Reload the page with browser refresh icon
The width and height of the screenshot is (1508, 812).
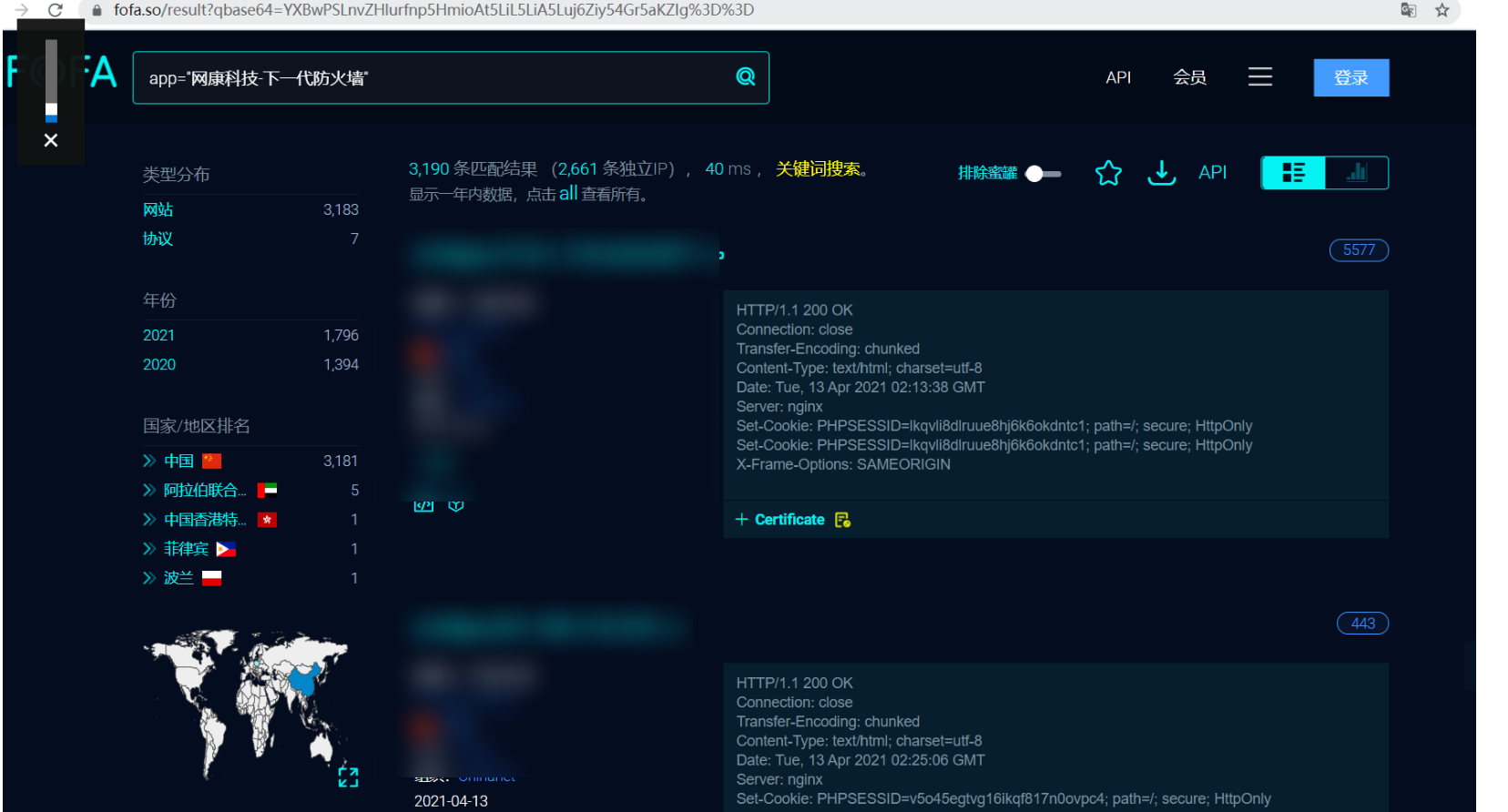click(56, 10)
